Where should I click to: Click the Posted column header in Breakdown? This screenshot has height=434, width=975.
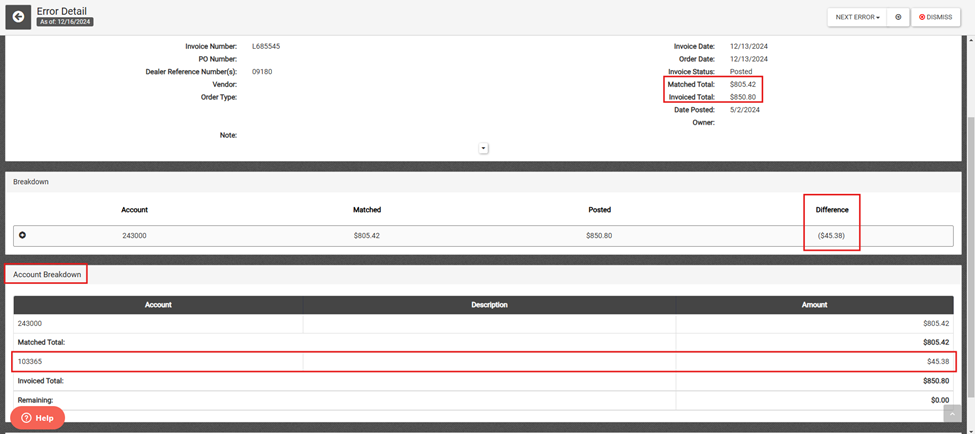pos(599,210)
